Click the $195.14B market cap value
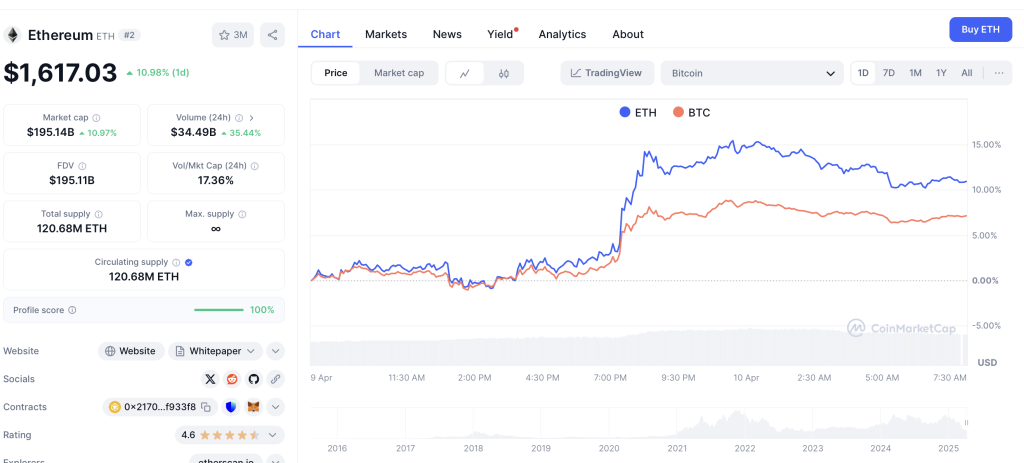 [x=48, y=132]
